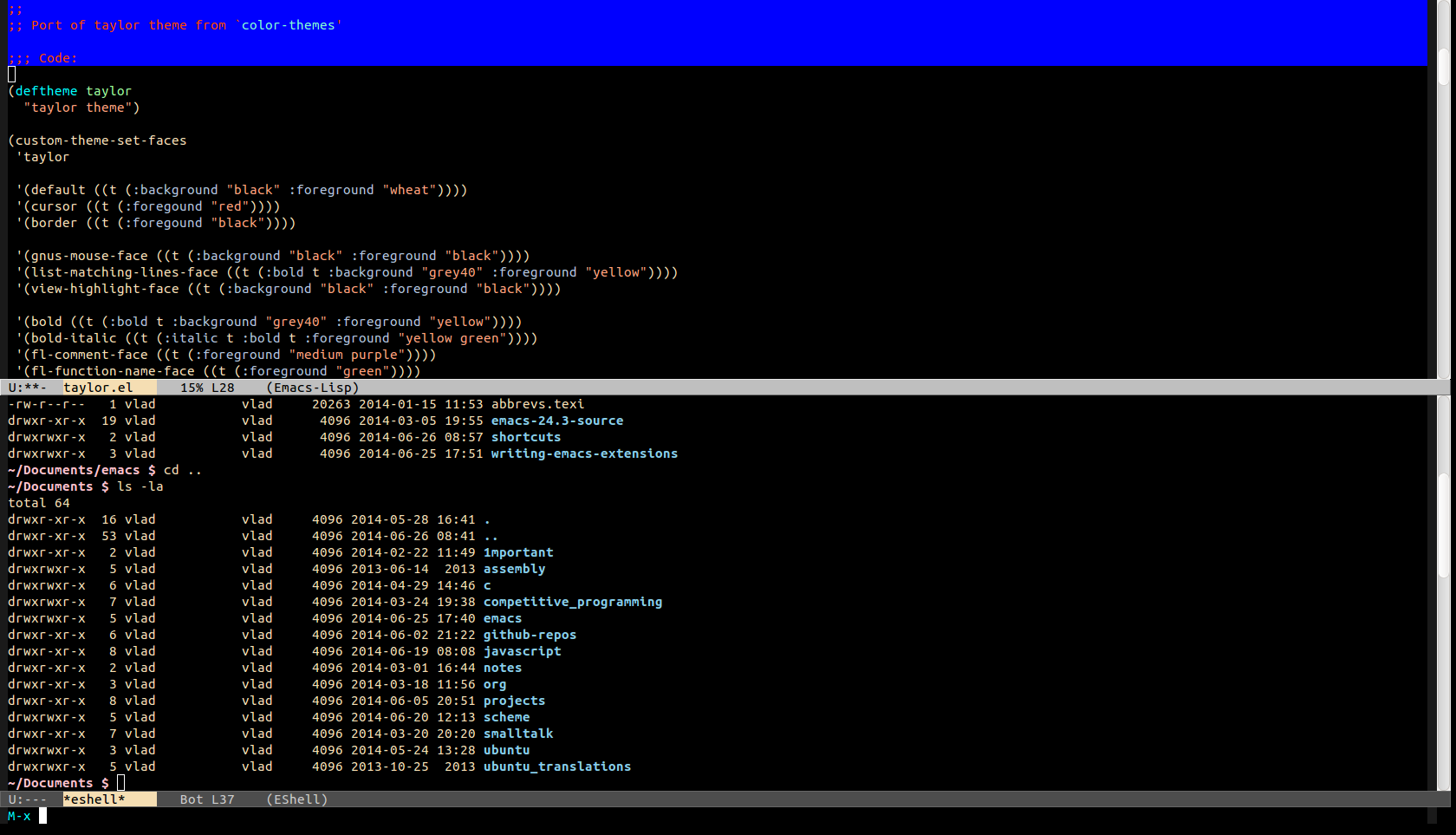Click the emacs-24.3-source directory entry

[x=557, y=421]
